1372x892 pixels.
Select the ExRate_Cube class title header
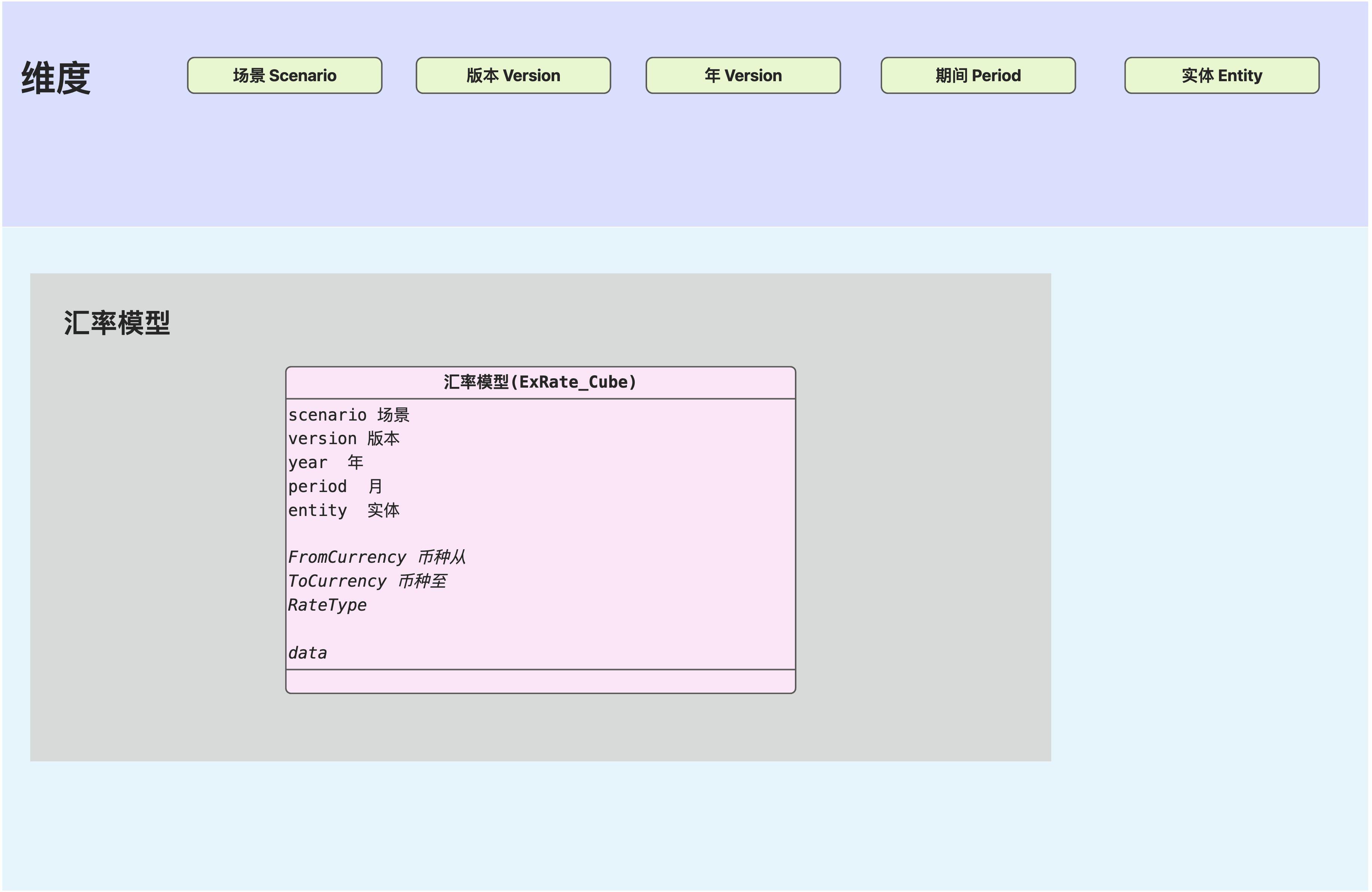coord(540,382)
